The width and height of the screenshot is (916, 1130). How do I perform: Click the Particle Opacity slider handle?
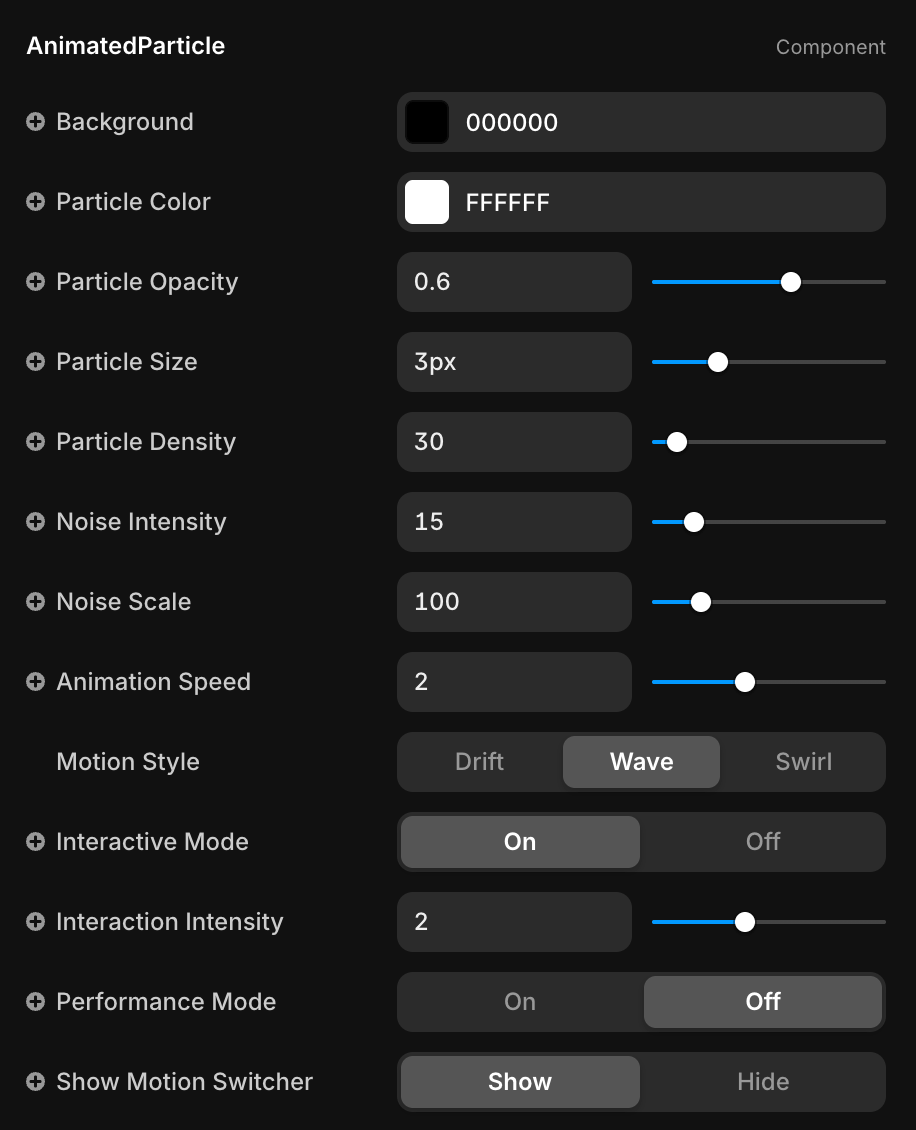(791, 282)
